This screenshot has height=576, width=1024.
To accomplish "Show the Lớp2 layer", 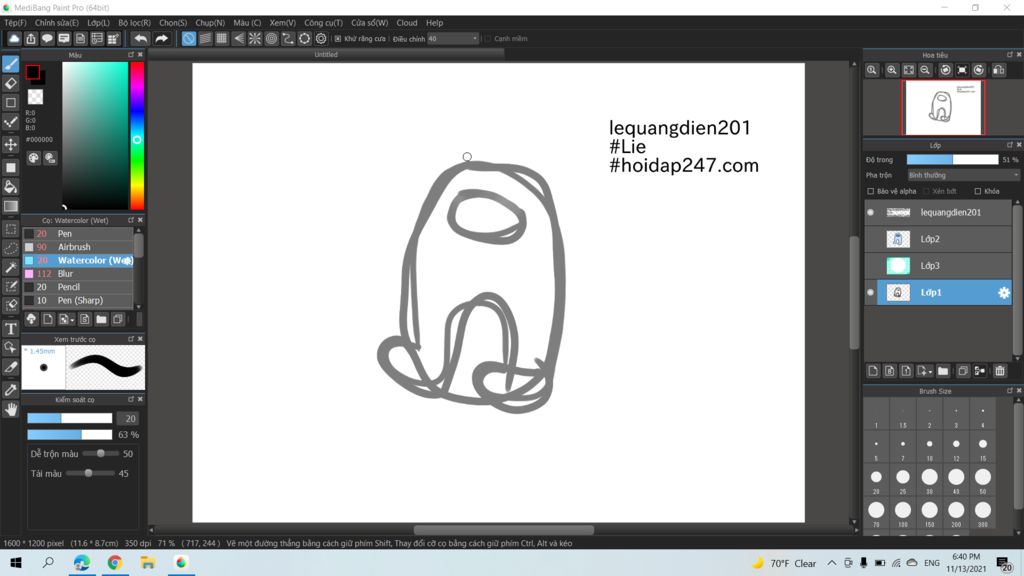I will click(x=871, y=239).
